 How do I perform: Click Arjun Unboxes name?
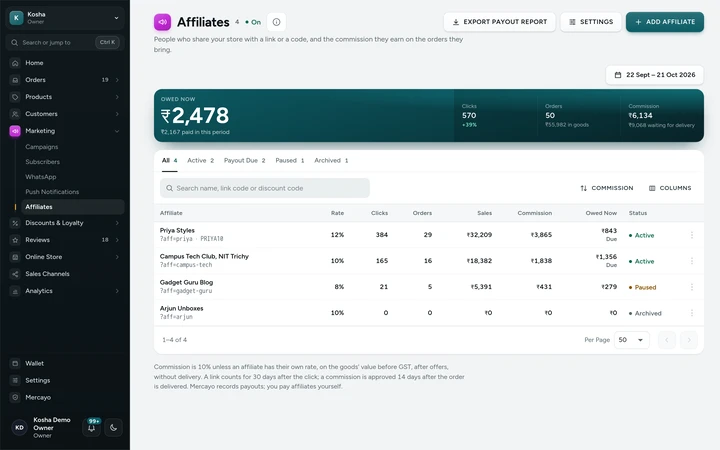181,309
